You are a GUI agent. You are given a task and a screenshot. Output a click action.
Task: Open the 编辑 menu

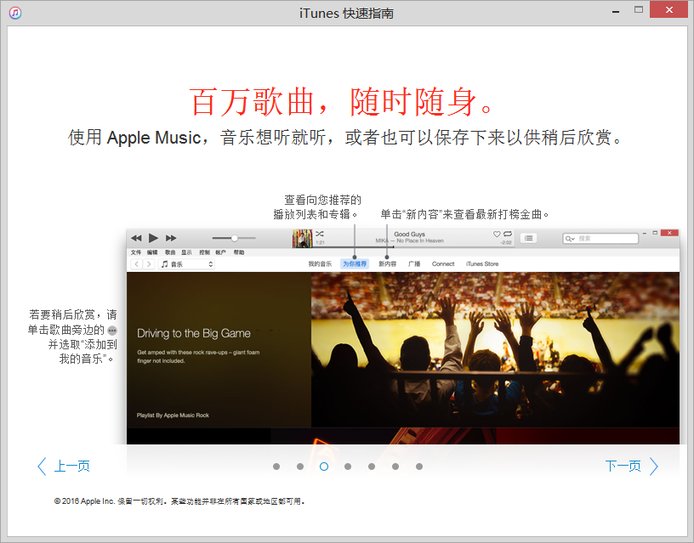152,252
